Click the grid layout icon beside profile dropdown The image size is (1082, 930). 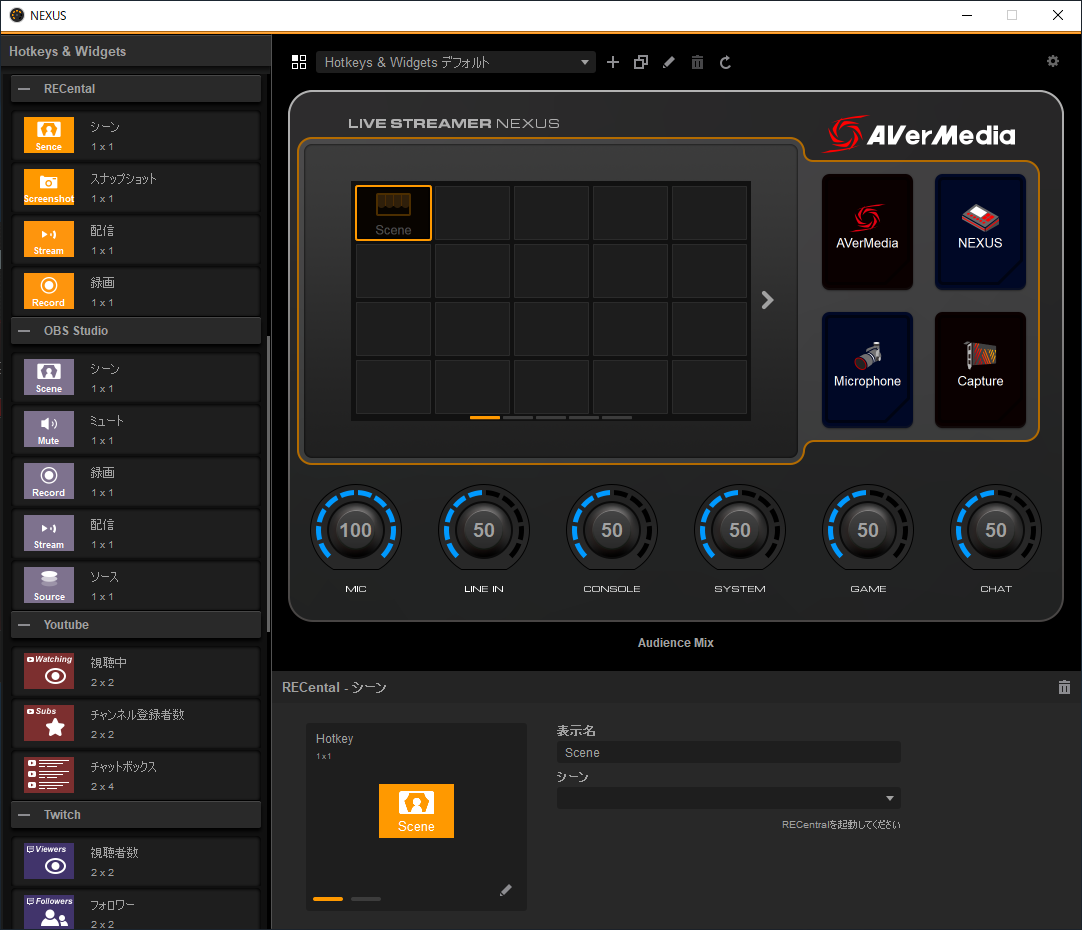point(299,62)
